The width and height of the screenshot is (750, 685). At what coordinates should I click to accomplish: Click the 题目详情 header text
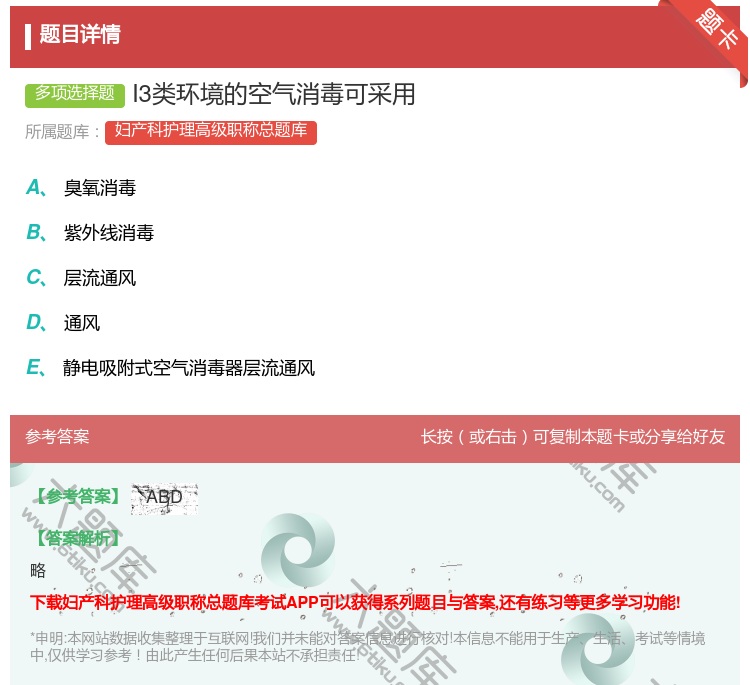coord(79,34)
